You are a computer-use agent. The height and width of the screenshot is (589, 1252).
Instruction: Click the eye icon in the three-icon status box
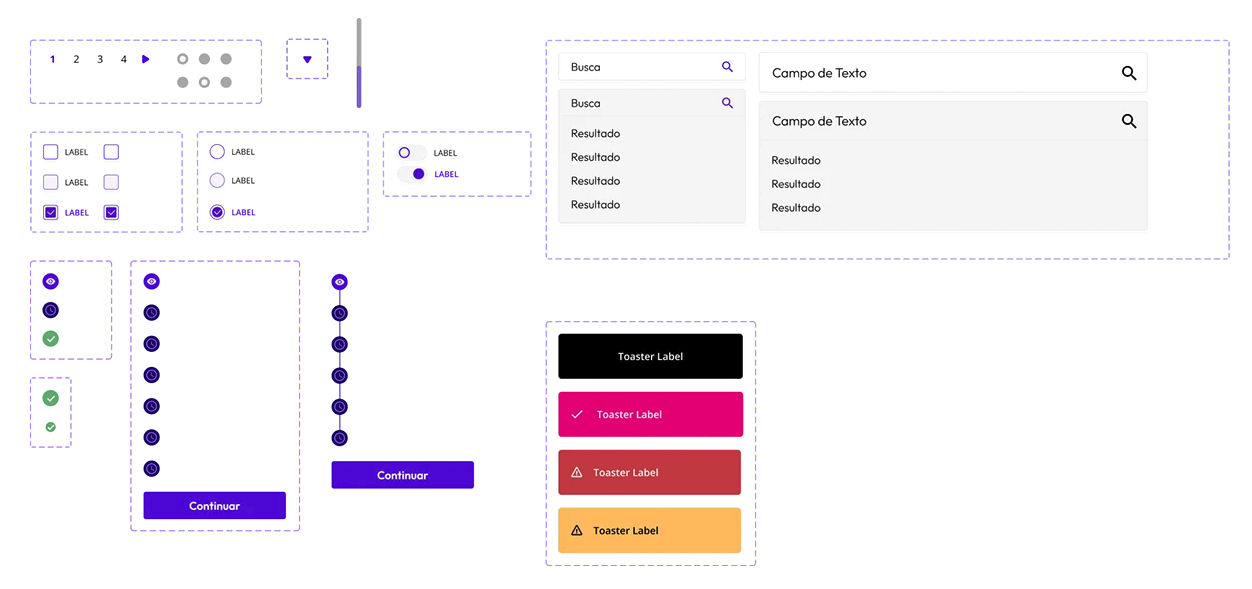[51, 282]
